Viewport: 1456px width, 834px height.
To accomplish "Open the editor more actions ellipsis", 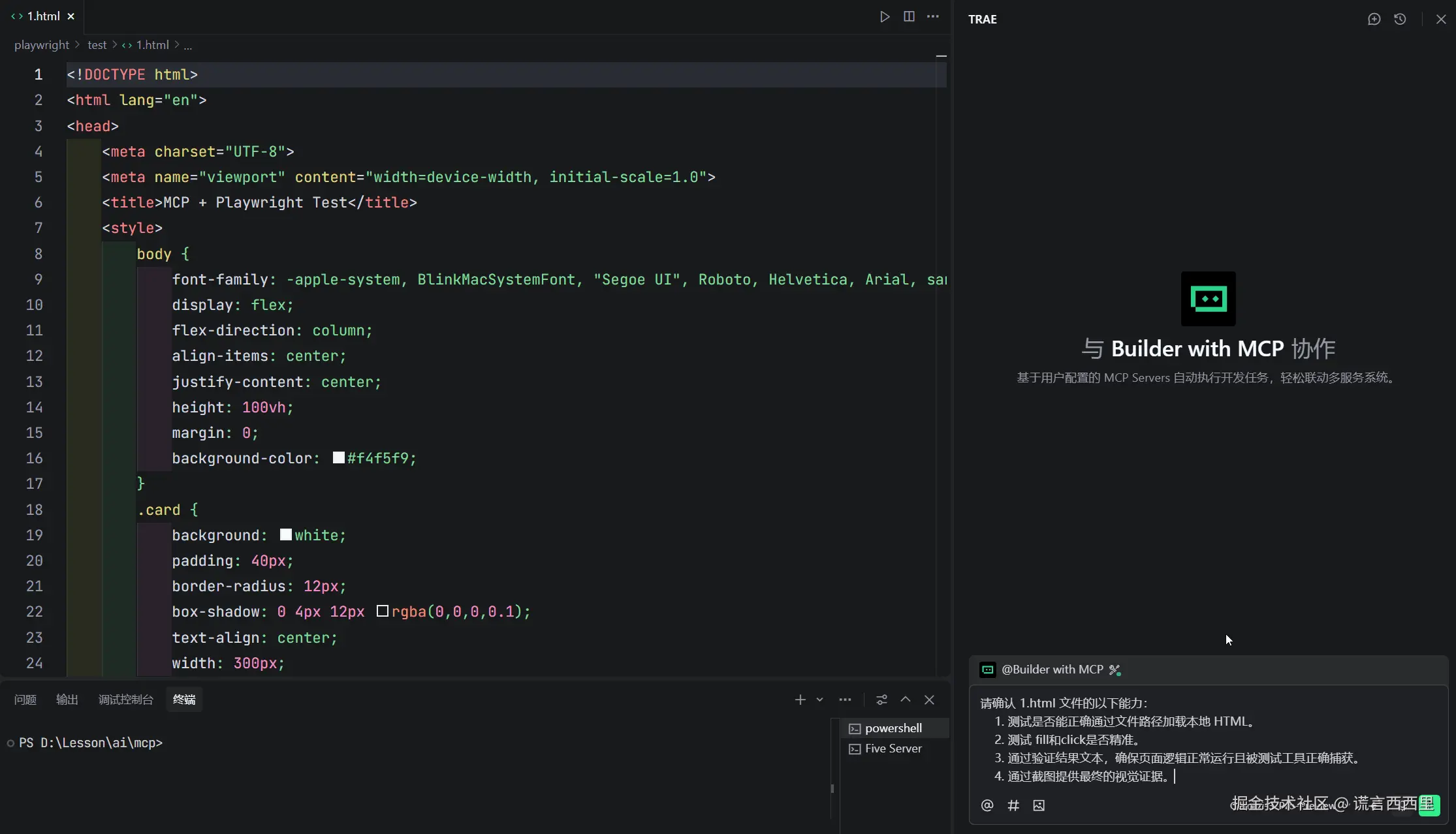I will pos(933,16).
